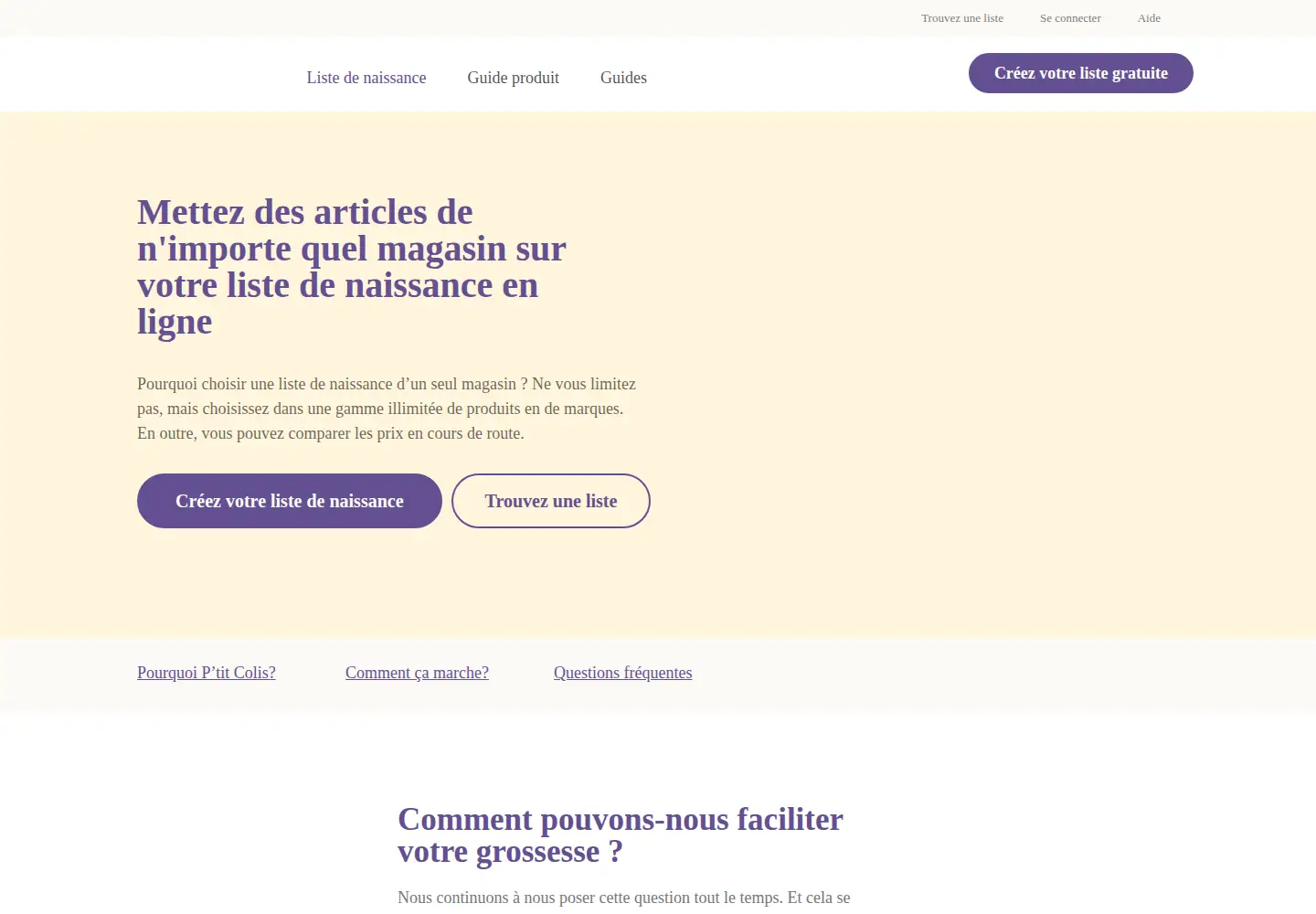Open the Guides menu item
This screenshot has width=1316, height=914.
click(x=623, y=78)
